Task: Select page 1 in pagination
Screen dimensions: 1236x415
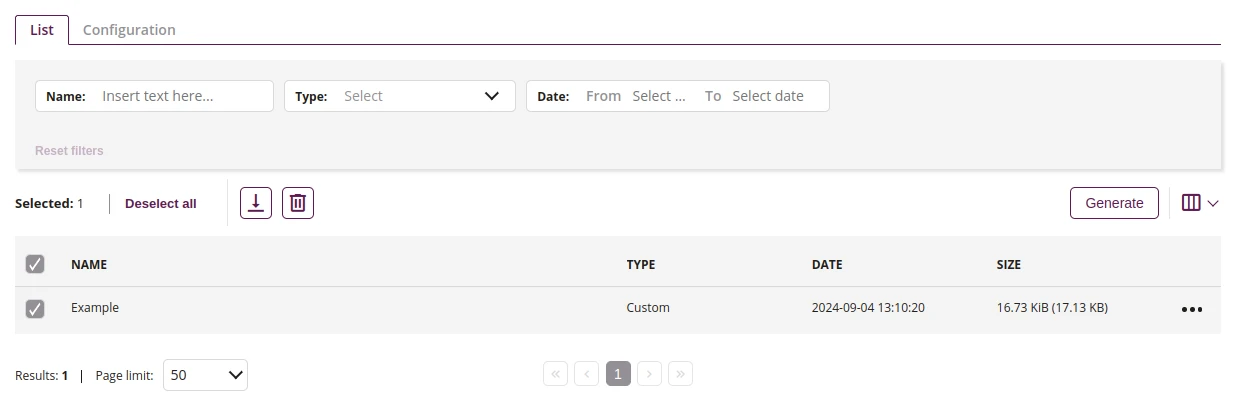Action: [x=618, y=374]
